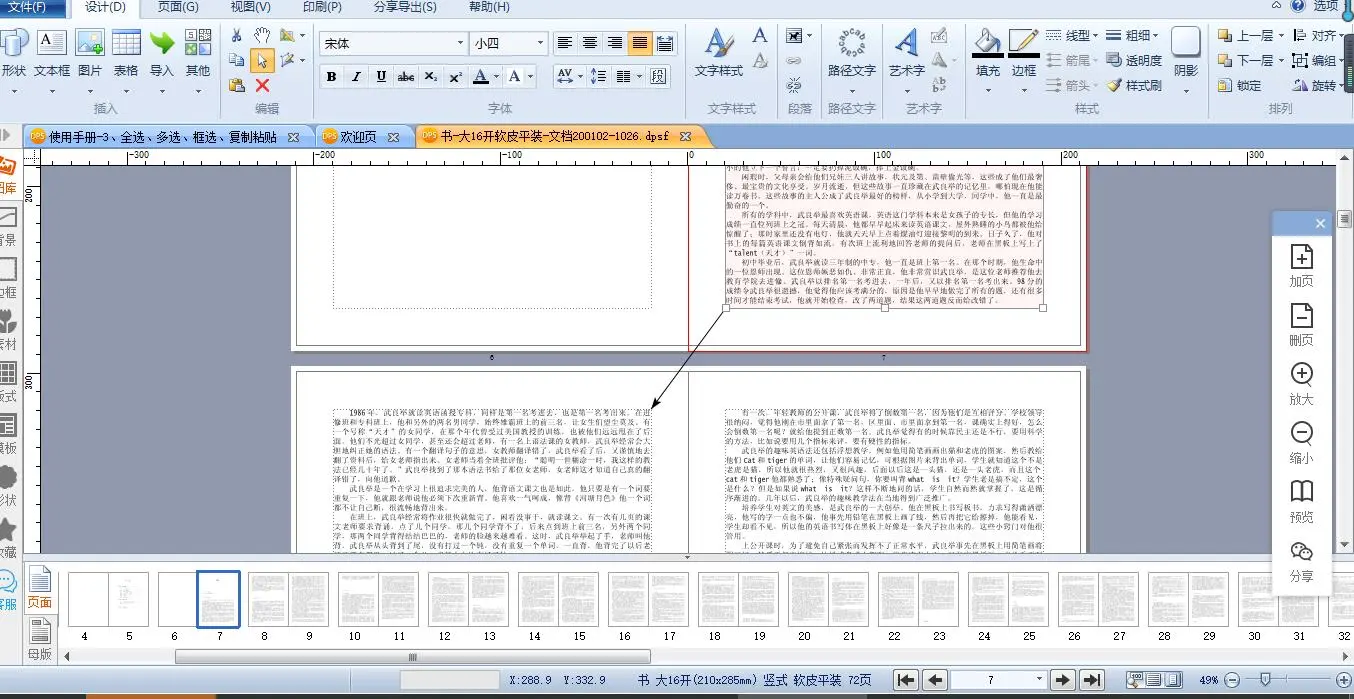Toggle underline text formatting
Screen dimensions: 1354x699
tap(381, 77)
